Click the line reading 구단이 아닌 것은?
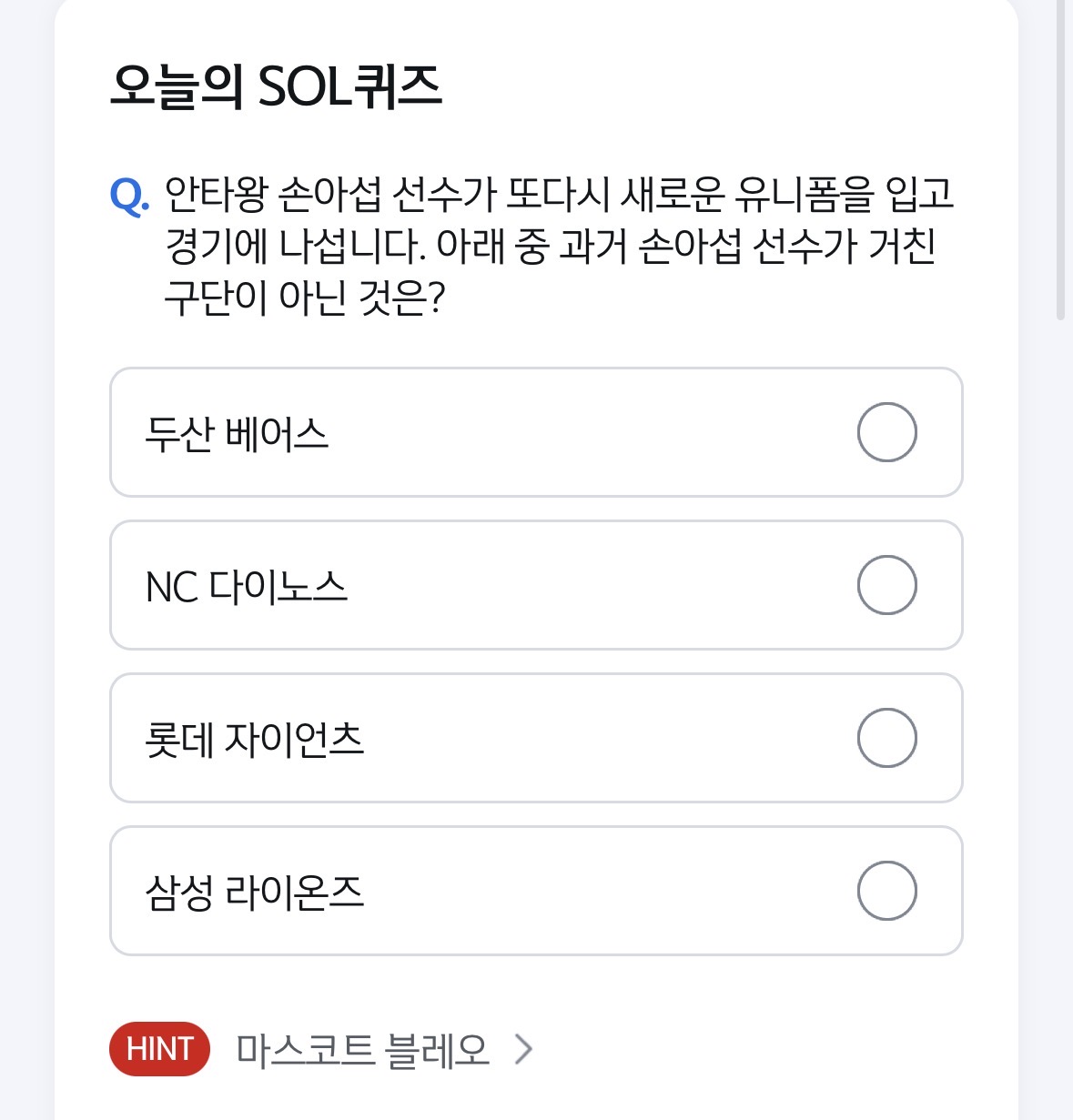Viewport: 1073px width, 1120px height. coord(305,298)
